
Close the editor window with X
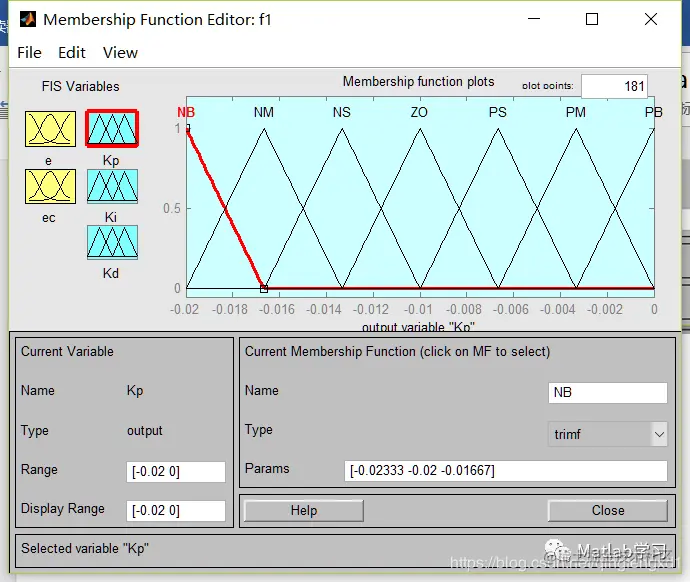coord(651,19)
